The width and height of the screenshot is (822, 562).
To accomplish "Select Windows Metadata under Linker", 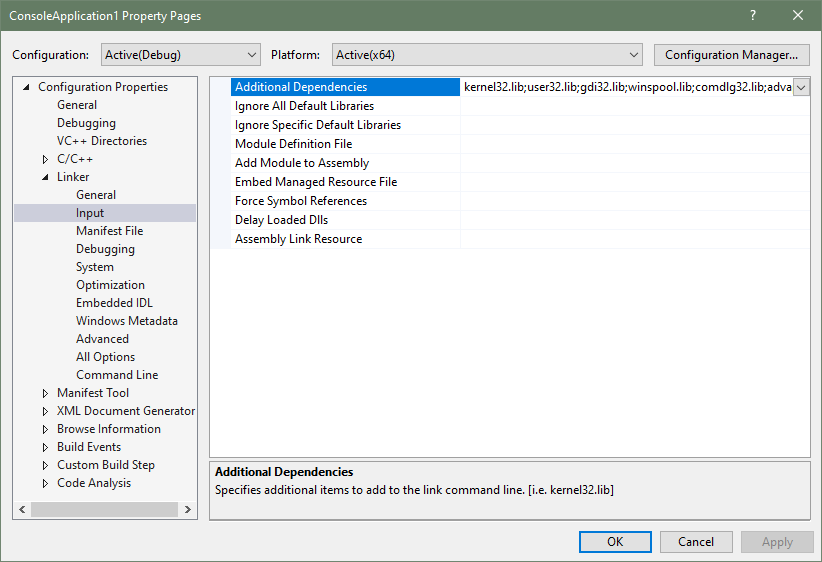I will 127,321.
